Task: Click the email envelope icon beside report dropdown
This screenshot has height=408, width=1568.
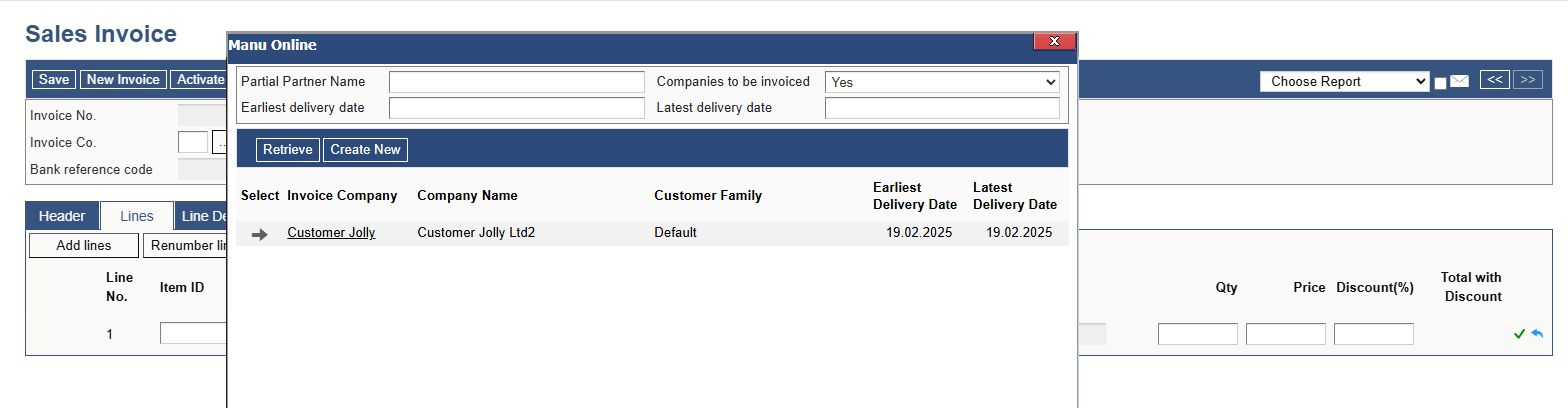Action: (x=1459, y=81)
